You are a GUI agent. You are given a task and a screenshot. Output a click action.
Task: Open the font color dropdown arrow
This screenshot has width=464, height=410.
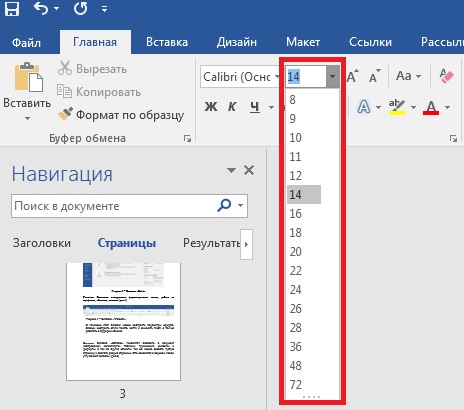(448, 107)
